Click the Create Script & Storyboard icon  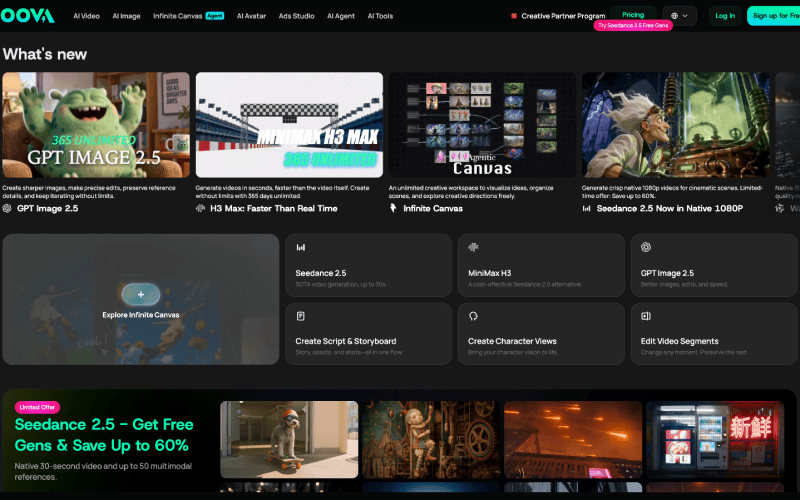[301, 316]
